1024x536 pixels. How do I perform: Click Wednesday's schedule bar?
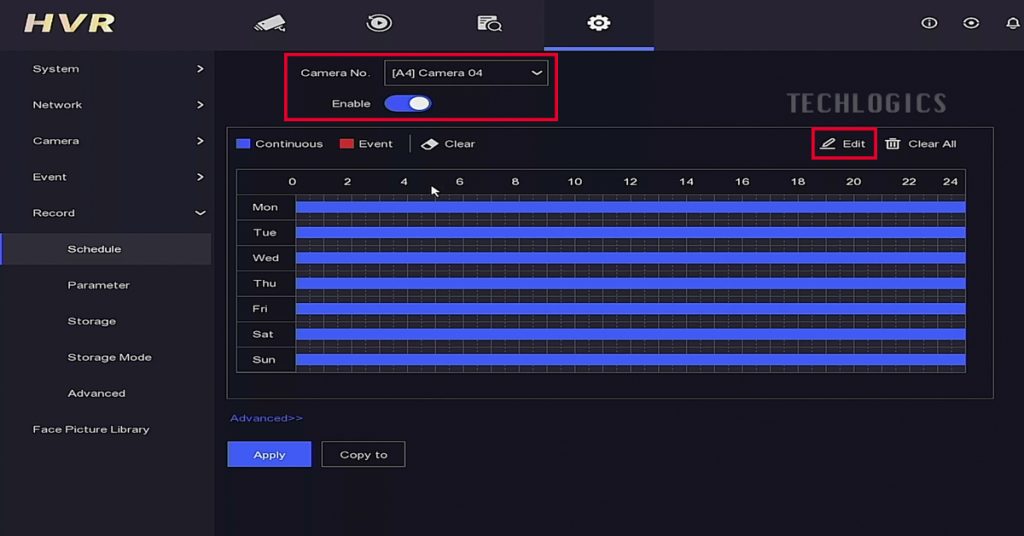(x=630, y=258)
